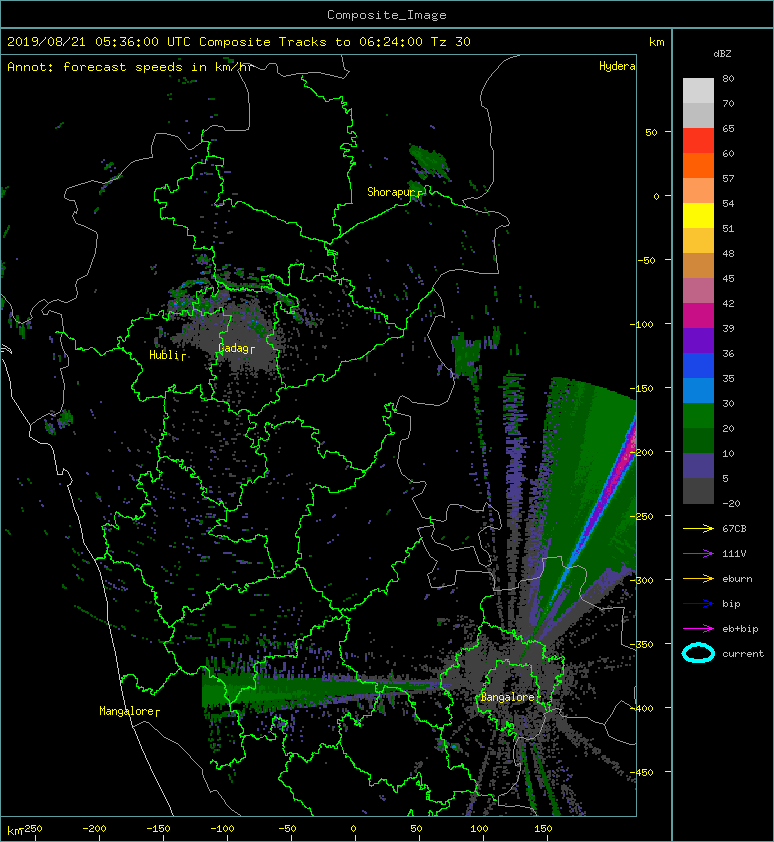Click the -100 tick on vertical axis
Screen dimensions: 774x842
(641, 324)
